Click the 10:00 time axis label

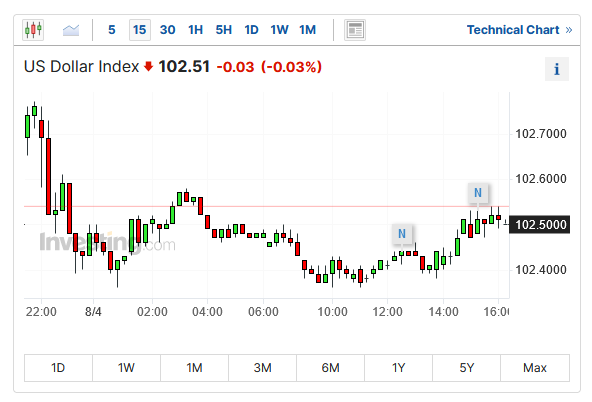coord(332,312)
